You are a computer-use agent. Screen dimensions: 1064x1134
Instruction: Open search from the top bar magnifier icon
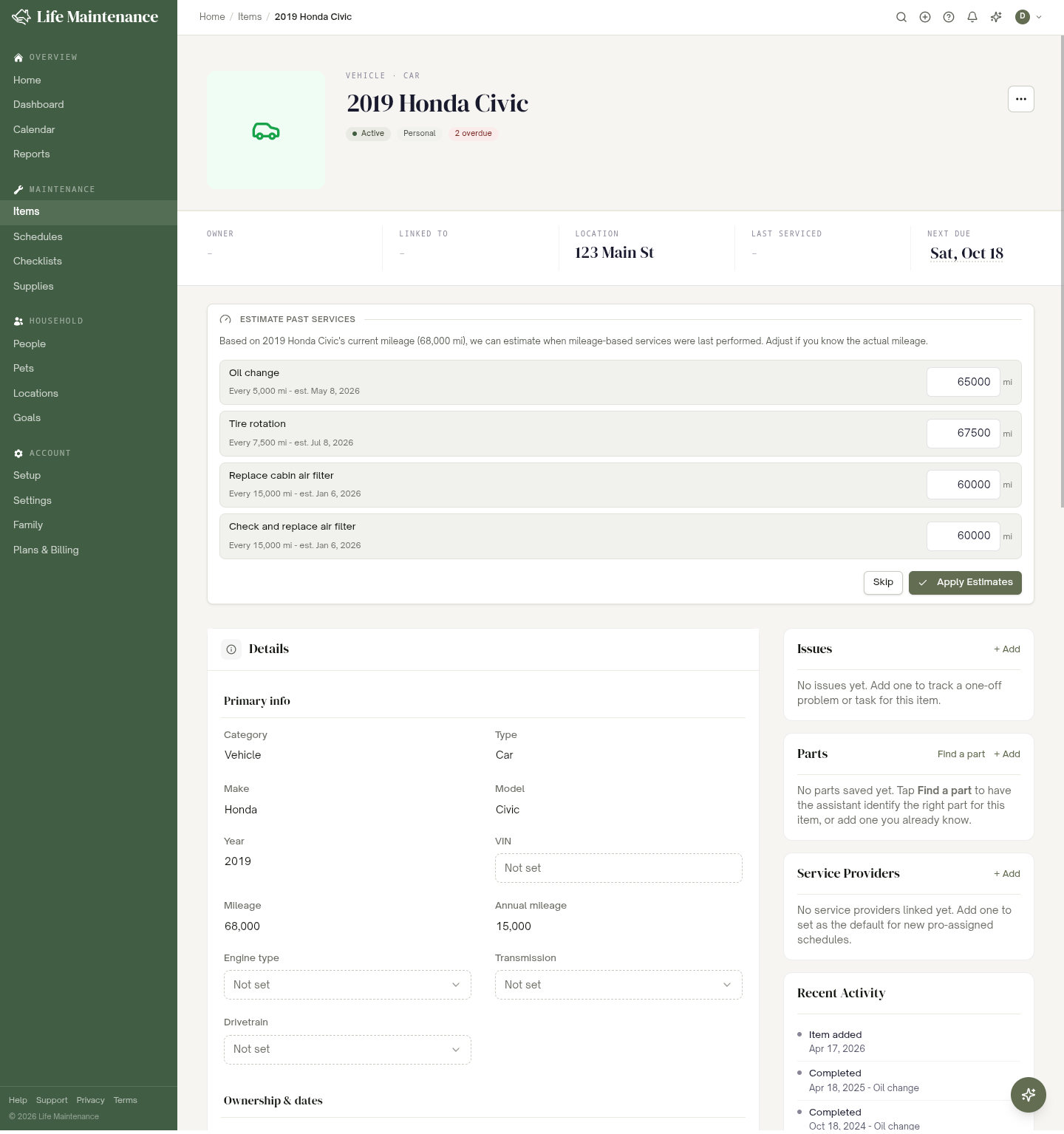coord(901,17)
